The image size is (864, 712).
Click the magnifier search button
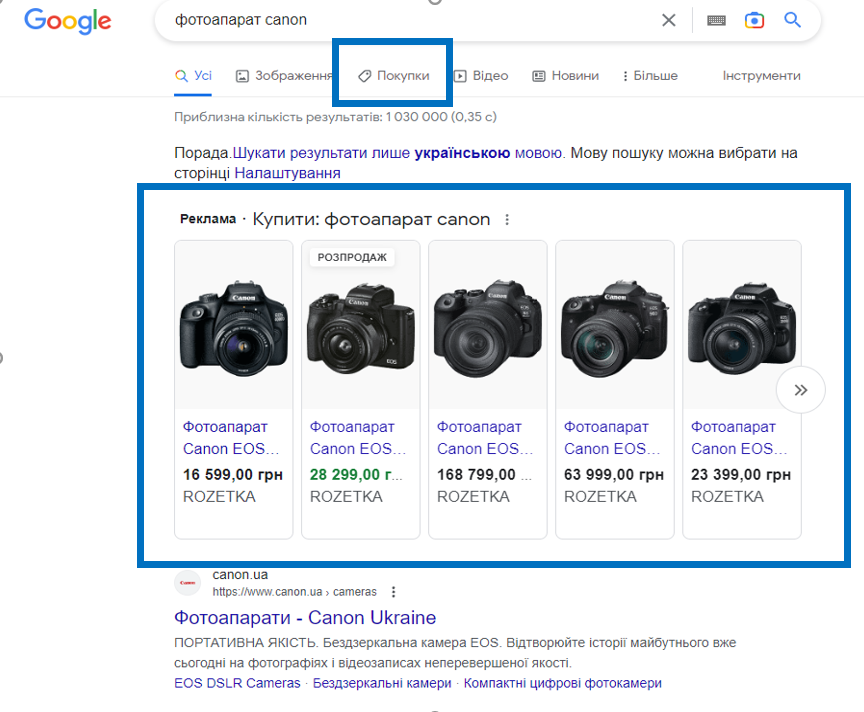pyautogui.click(x=792, y=20)
